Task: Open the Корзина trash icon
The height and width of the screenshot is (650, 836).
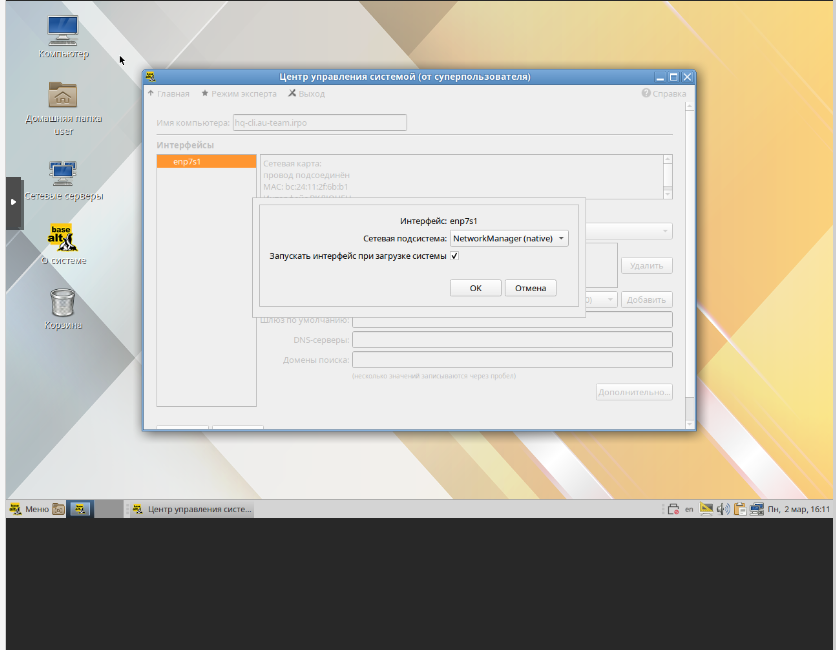Action: click(63, 309)
